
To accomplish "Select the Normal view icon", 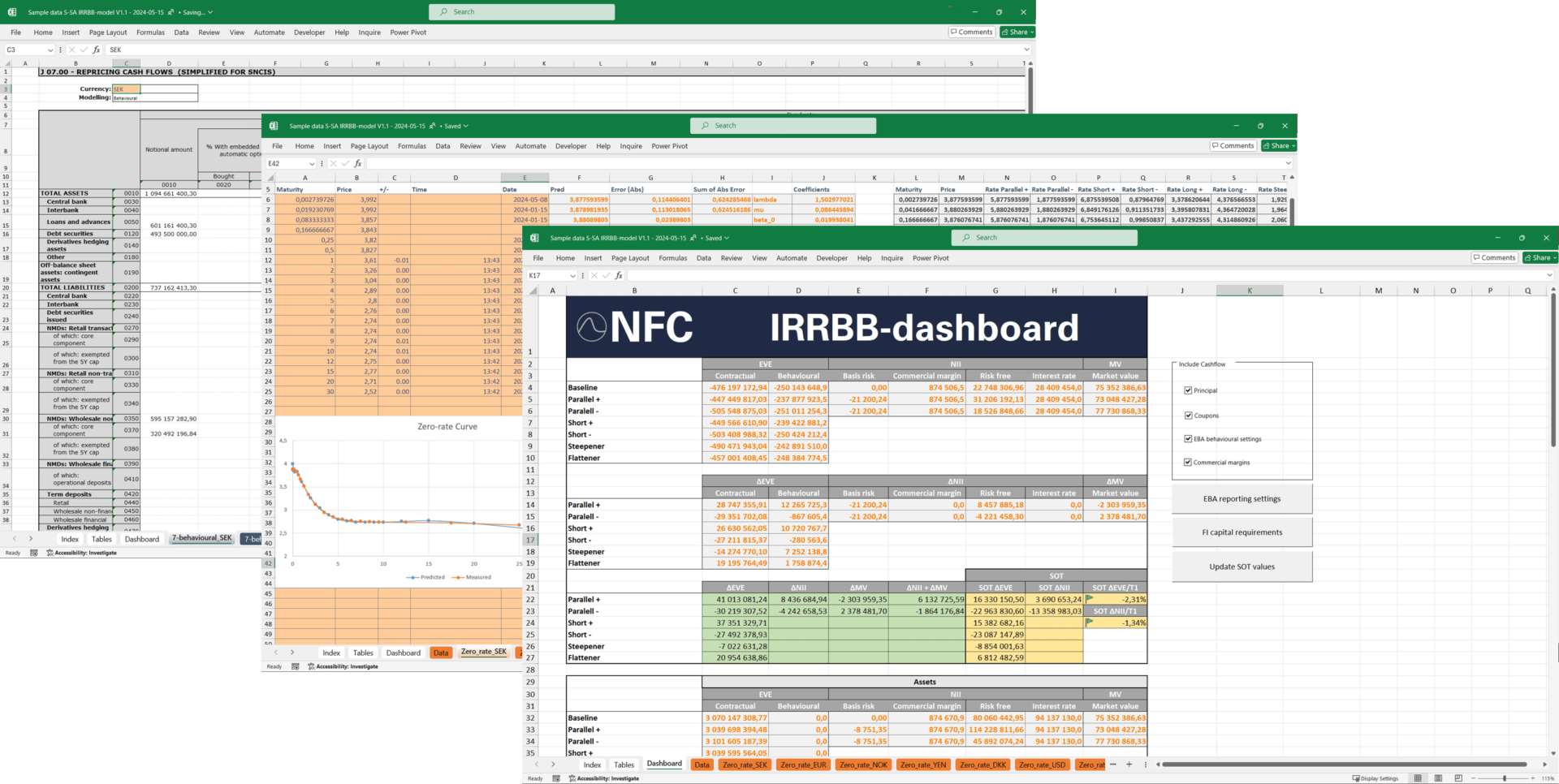I will click(x=1417, y=778).
